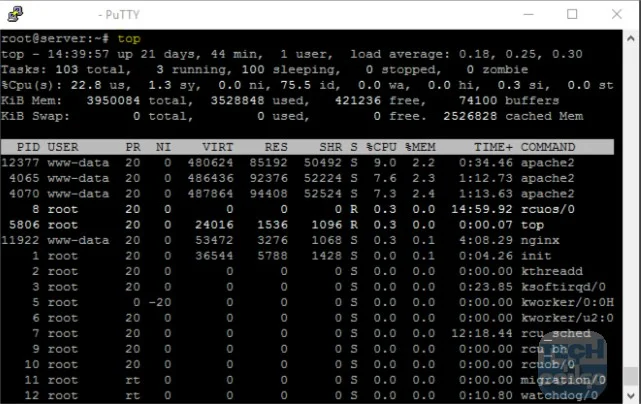Screen dimensions: 641x404
Task: Click the VIRT column header
Action: pos(218,147)
